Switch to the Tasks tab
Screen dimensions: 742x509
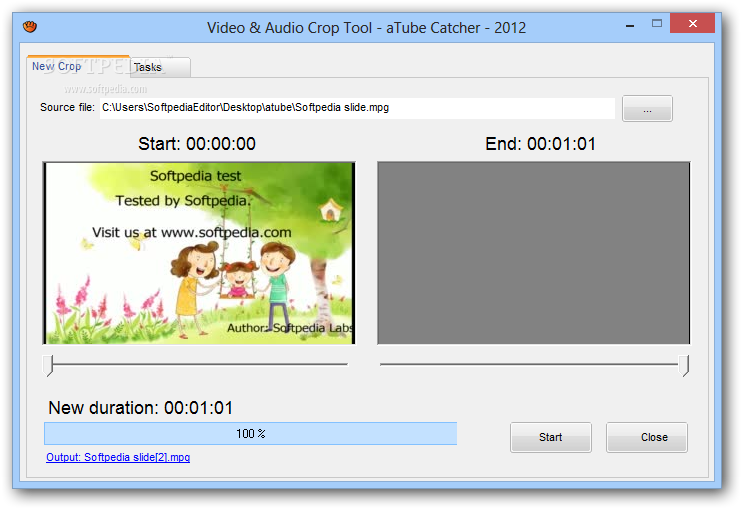click(160, 67)
